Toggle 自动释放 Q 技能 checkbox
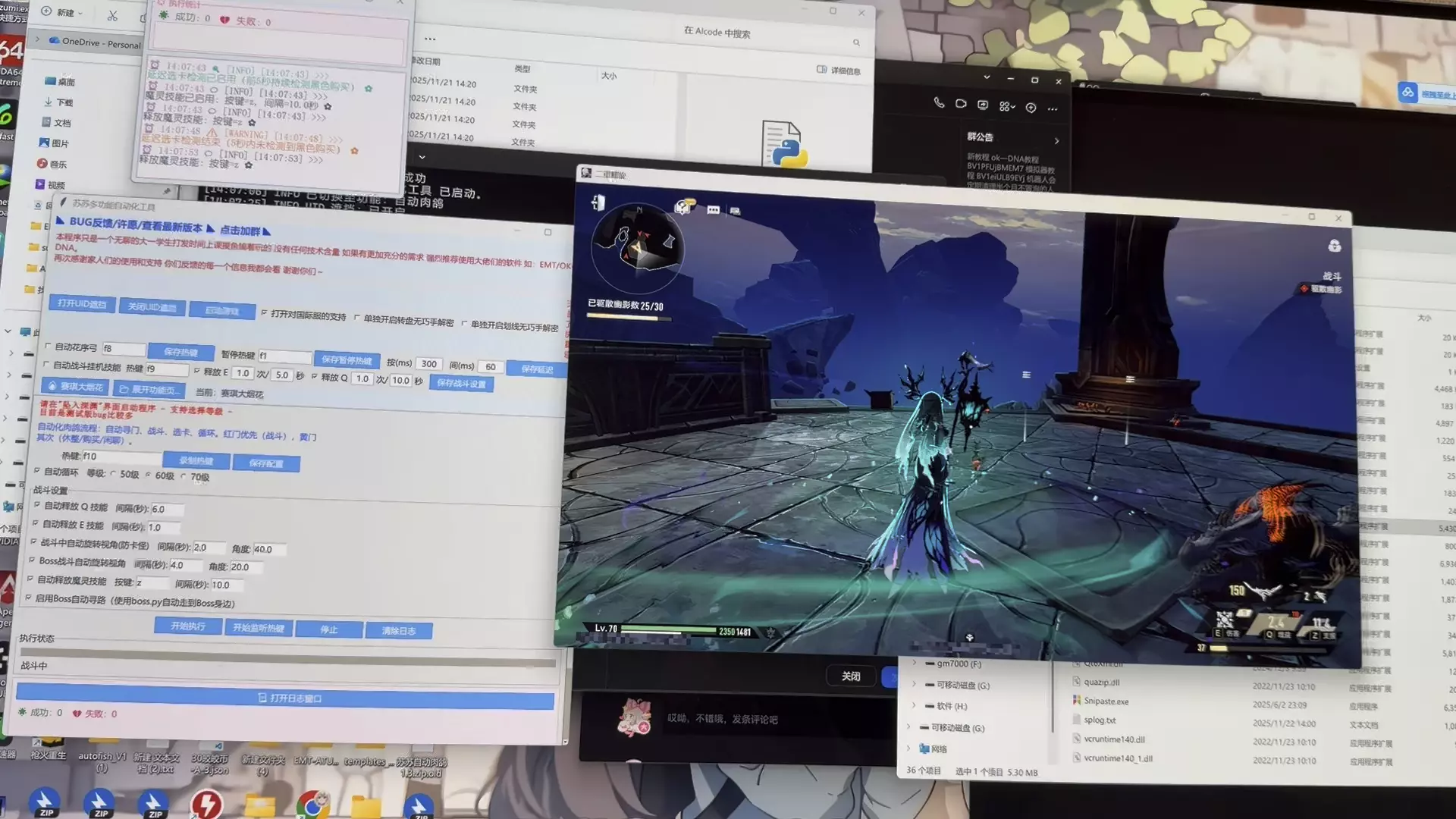Screen dimensions: 1456x819 36,505
